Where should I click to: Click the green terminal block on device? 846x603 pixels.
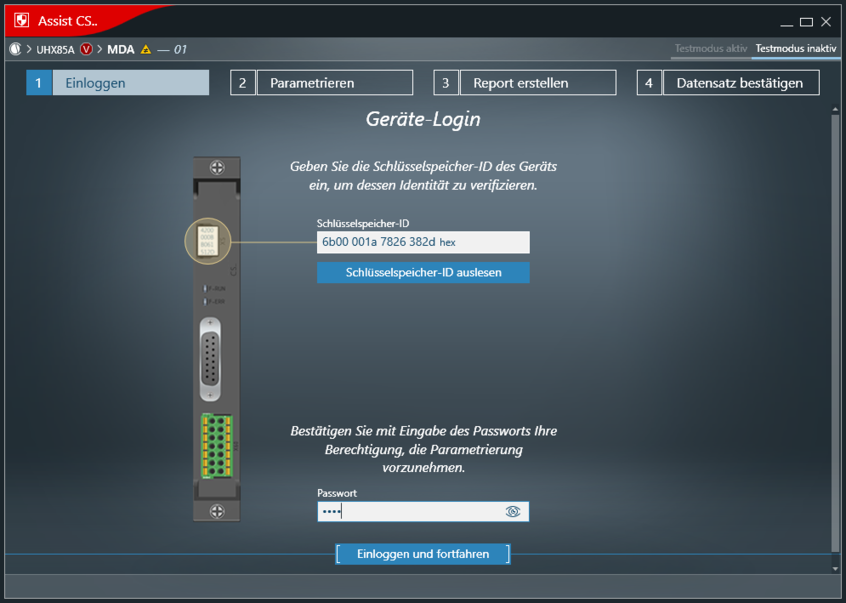pyautogui.click(x=216, y=444)
